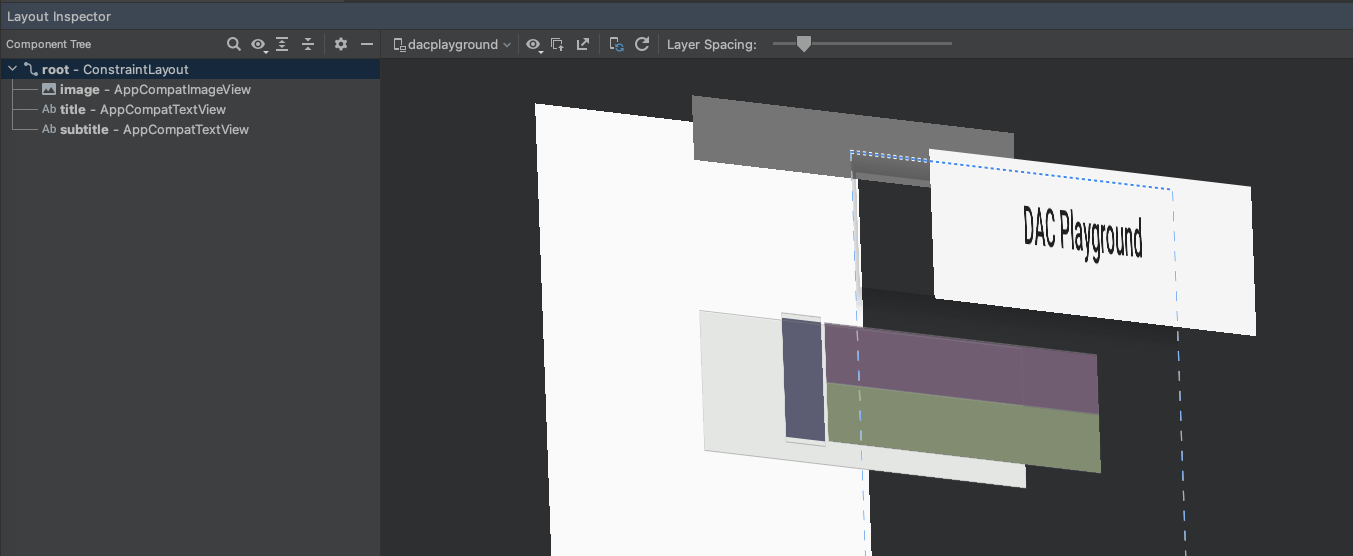This screenshot has width=1353, height=556.
Task: Open view options eye menu in toolbar
Action: (x=534, y=44)
